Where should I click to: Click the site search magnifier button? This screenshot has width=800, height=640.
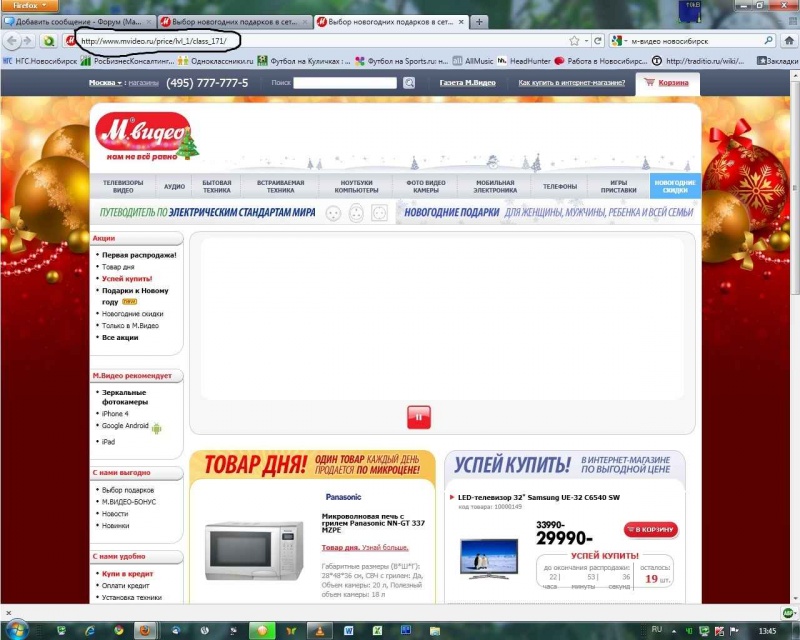[x=409, y=83]
